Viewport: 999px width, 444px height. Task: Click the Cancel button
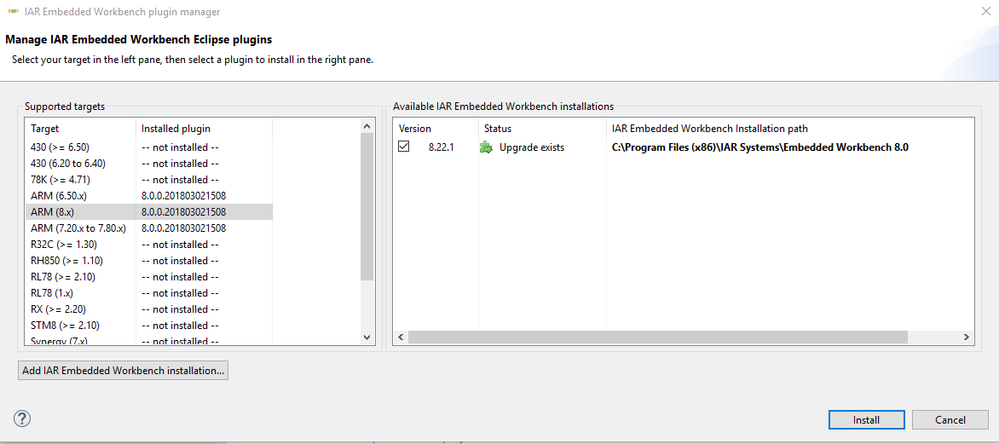951,420
